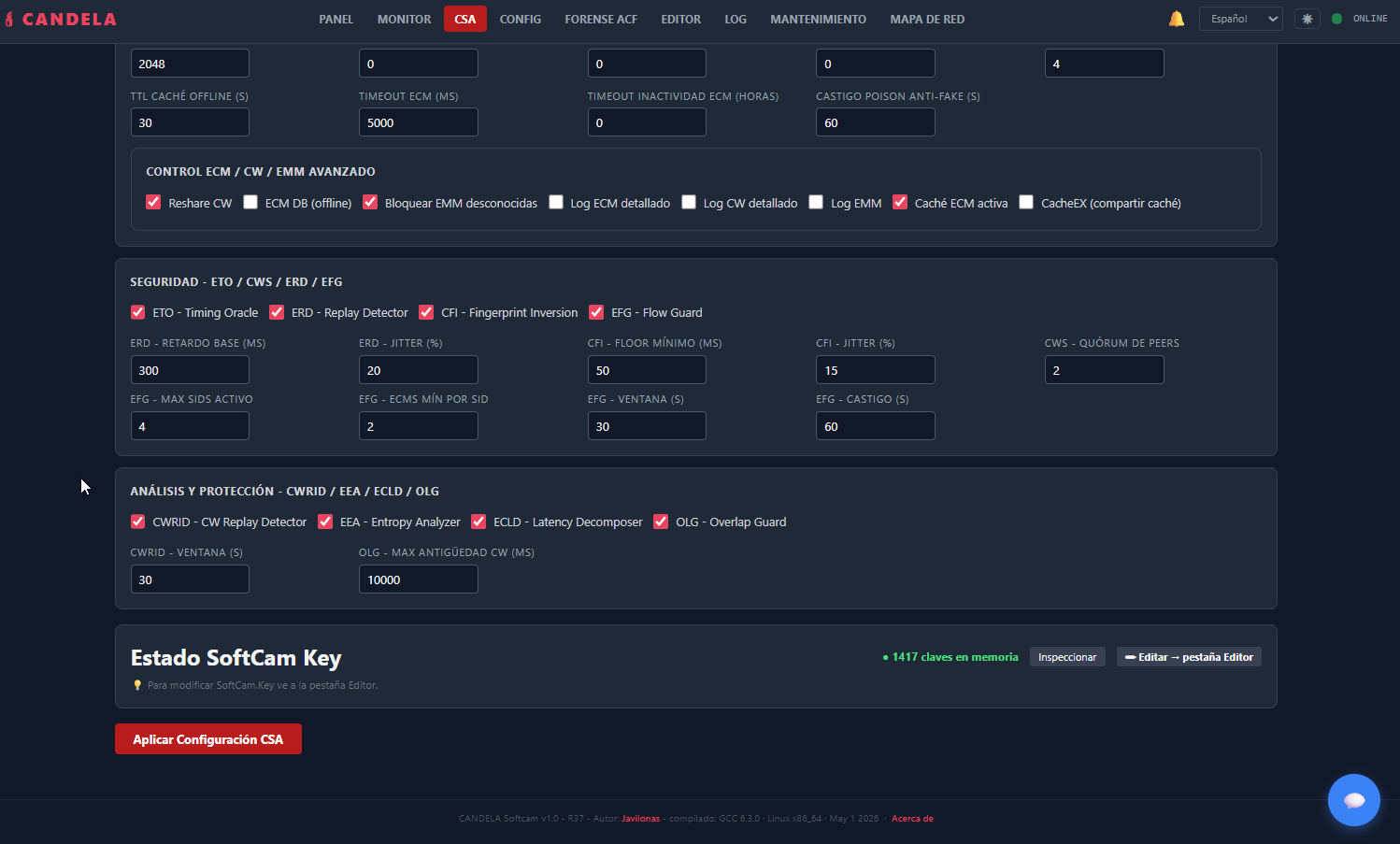Click the Inspeccionar button
Viewport: 1400px width, 844px height.
(1067, 657)
